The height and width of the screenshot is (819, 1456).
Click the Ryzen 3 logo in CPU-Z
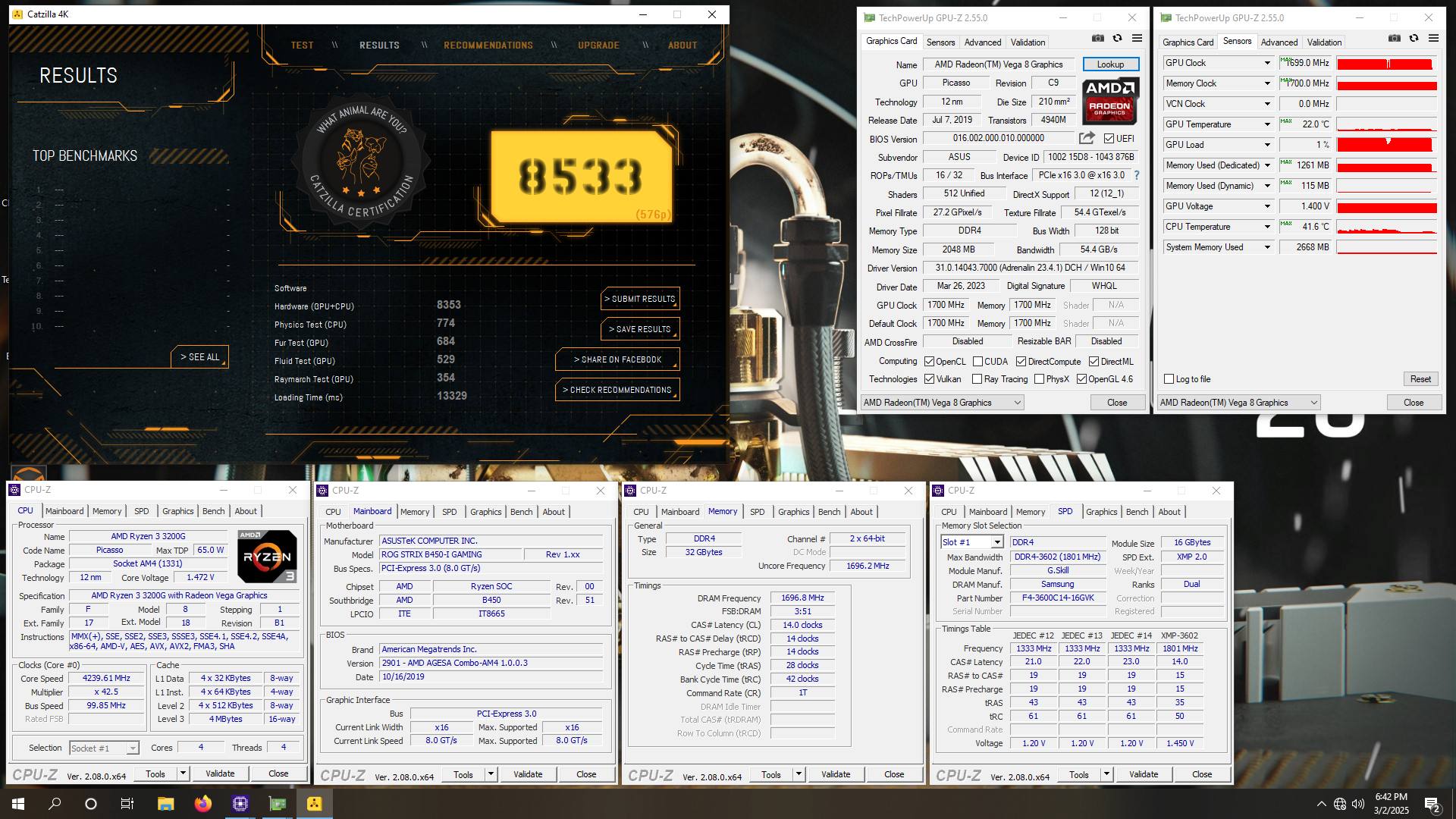point(267,557)
